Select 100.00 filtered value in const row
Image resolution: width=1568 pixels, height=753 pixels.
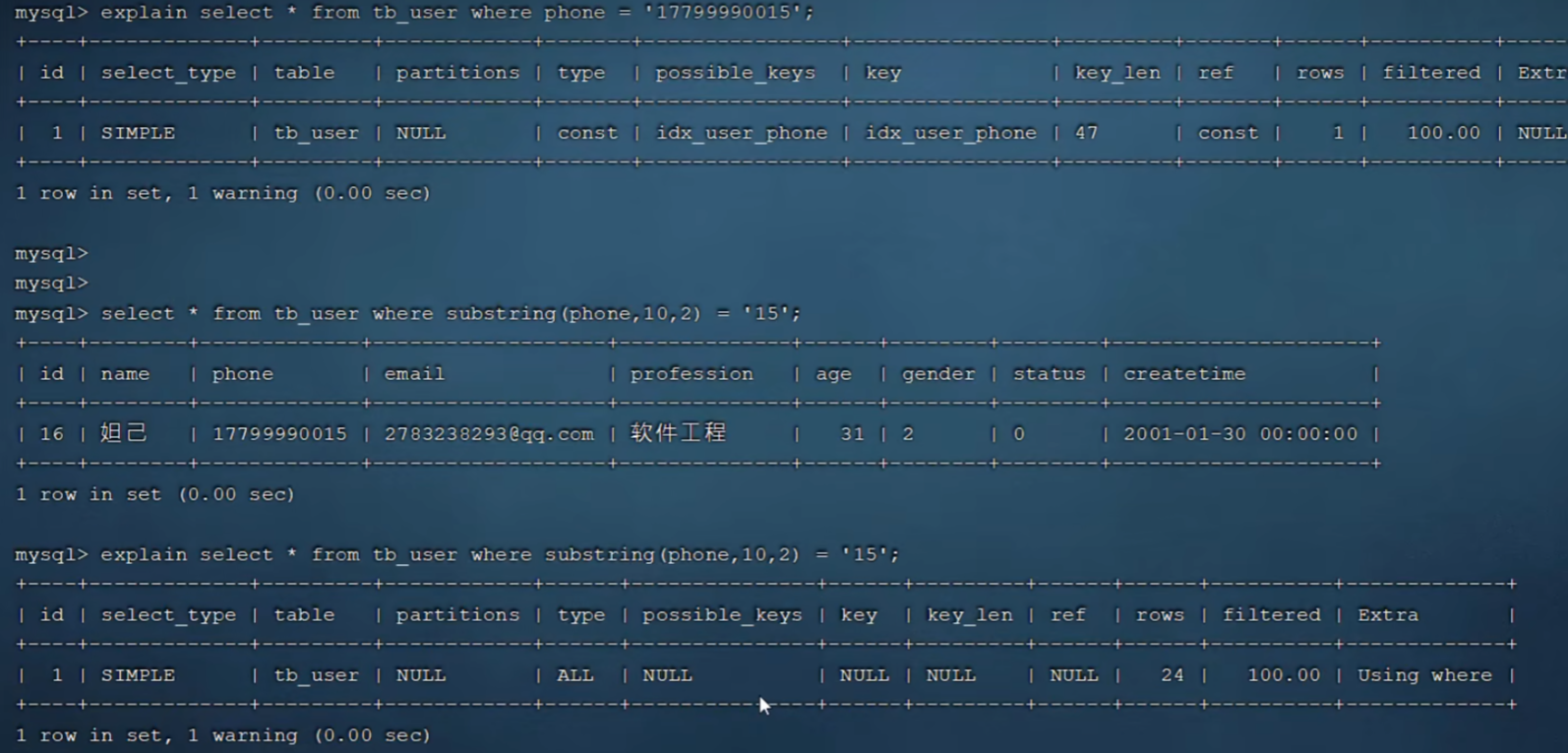(x=1443, y=133)
